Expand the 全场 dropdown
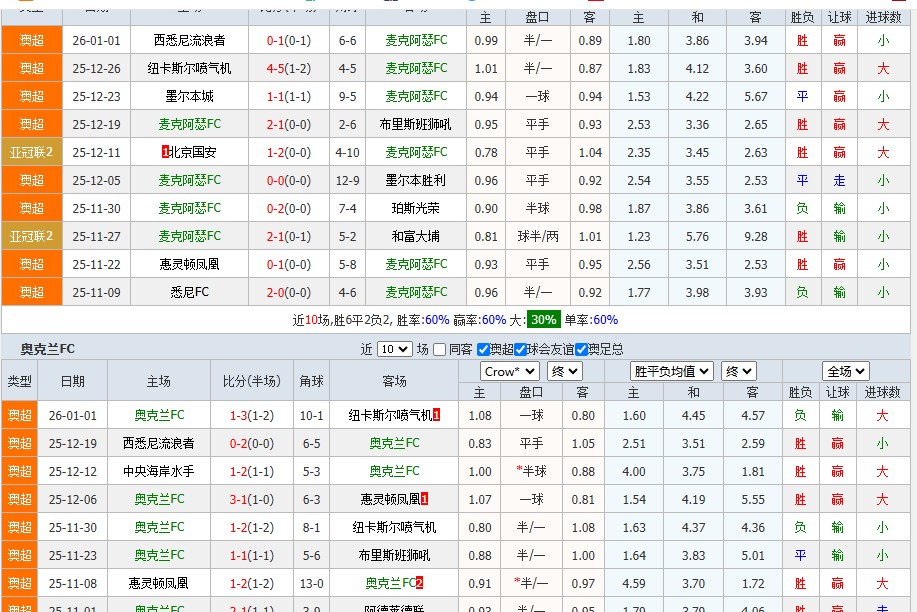 [844, 370]
